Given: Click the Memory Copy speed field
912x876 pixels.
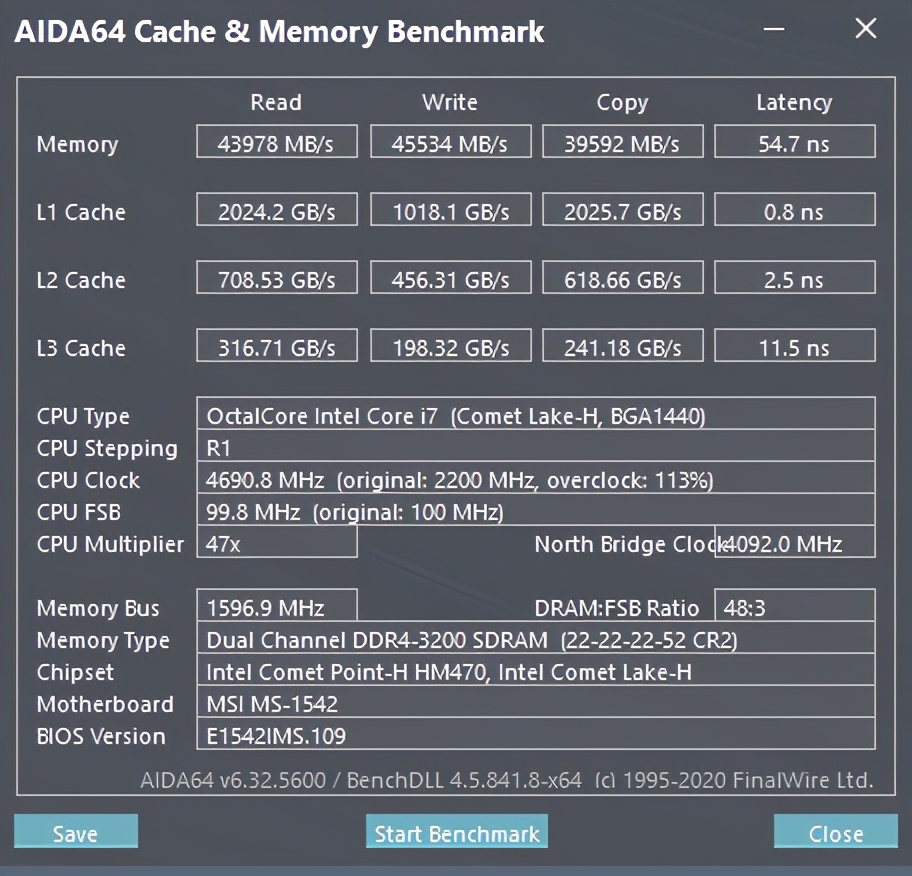Looking at the screenshot, I should [622, 143].
